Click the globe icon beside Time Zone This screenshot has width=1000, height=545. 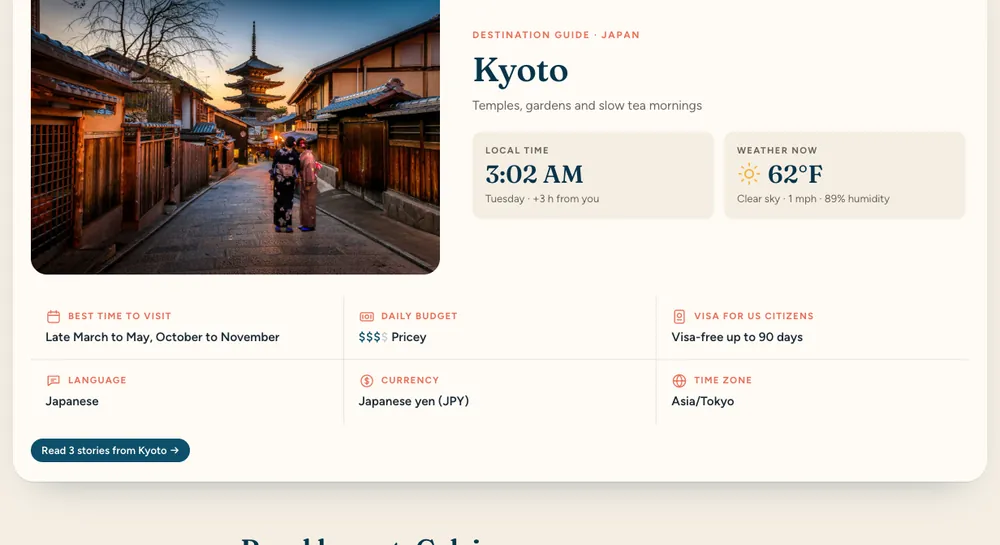(679, 381)
